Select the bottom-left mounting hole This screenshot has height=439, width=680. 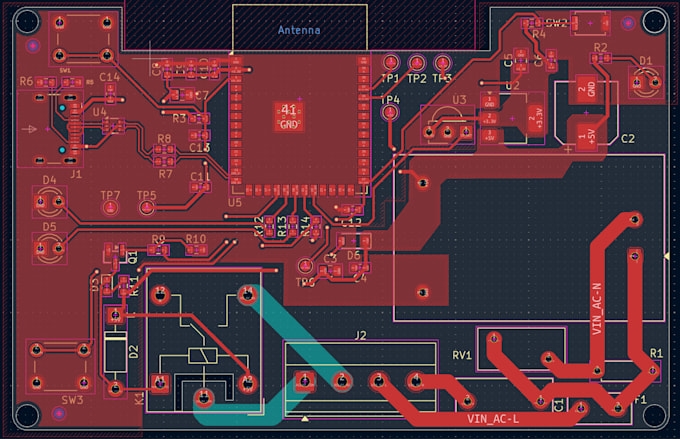click(26, 416)
